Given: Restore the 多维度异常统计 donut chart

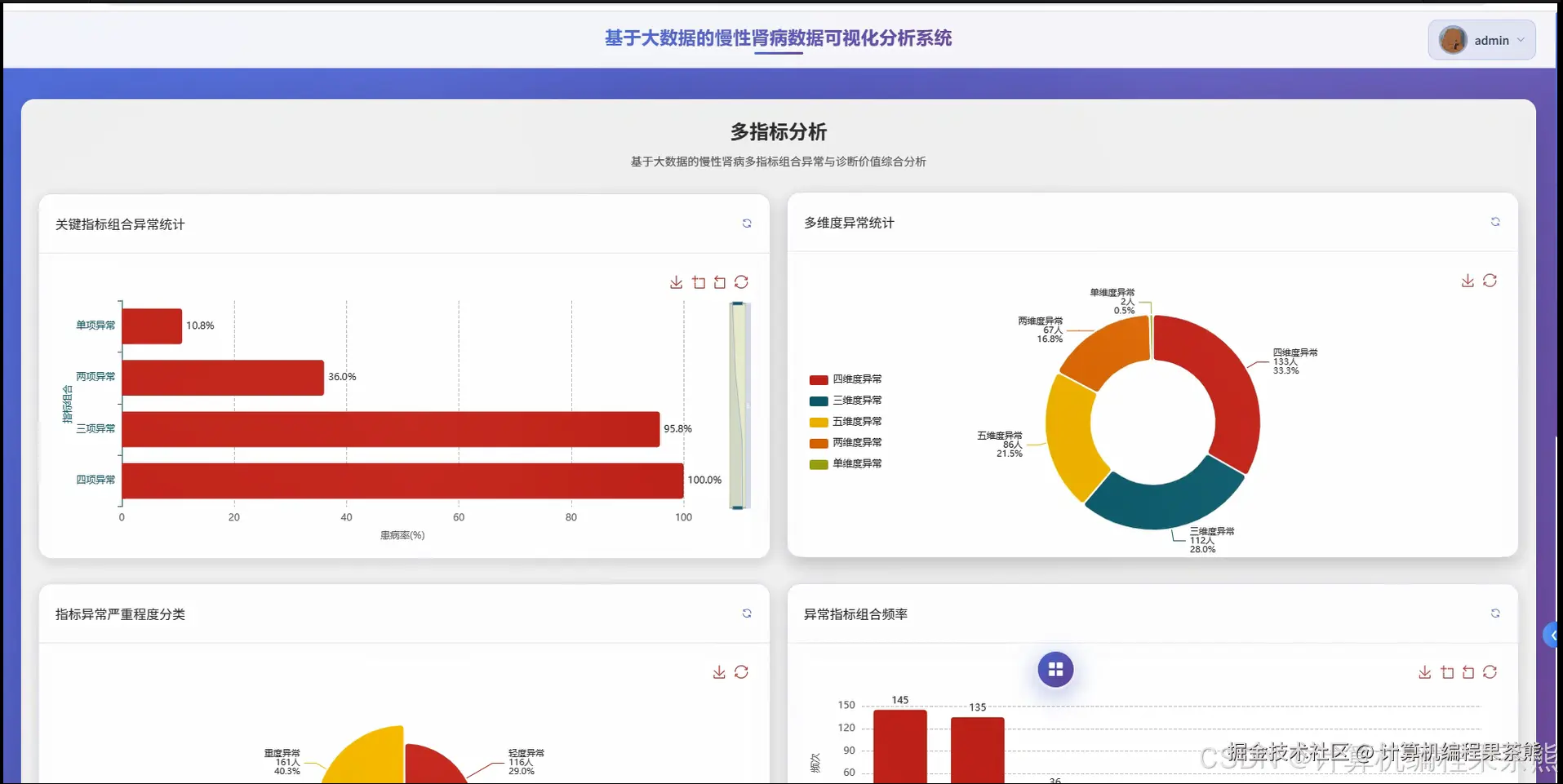Looking at the screenshot, I should (1490, 281).
